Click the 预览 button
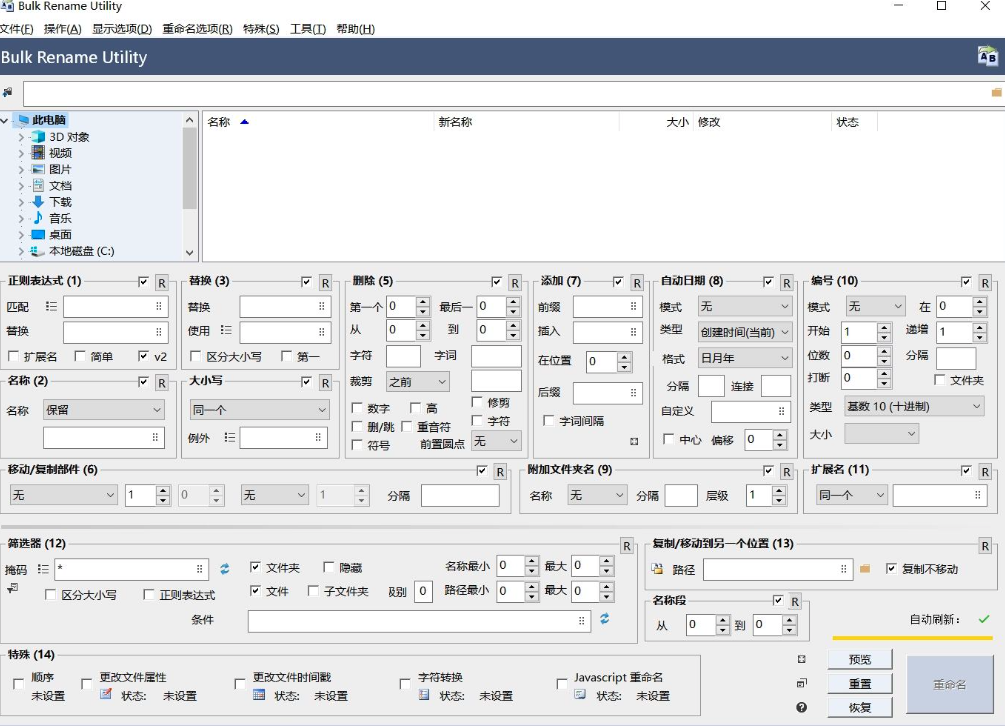The height and width of the screenshot is (726, 1005). (859, 658)
